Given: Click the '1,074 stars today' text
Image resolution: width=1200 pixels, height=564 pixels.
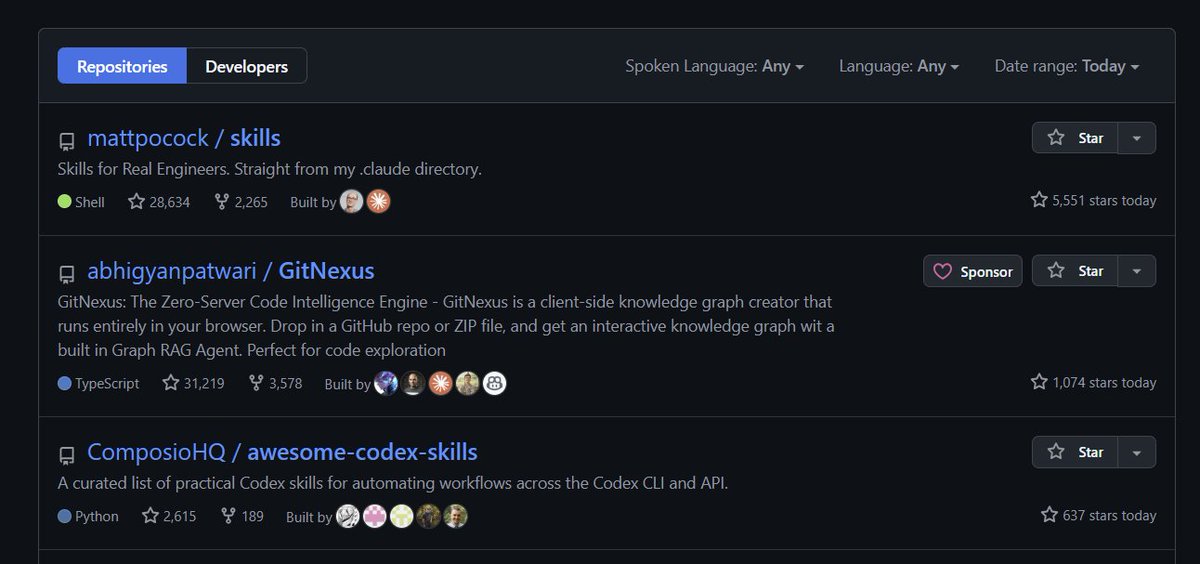Looking at the screenshot, I should [1093, 382].
